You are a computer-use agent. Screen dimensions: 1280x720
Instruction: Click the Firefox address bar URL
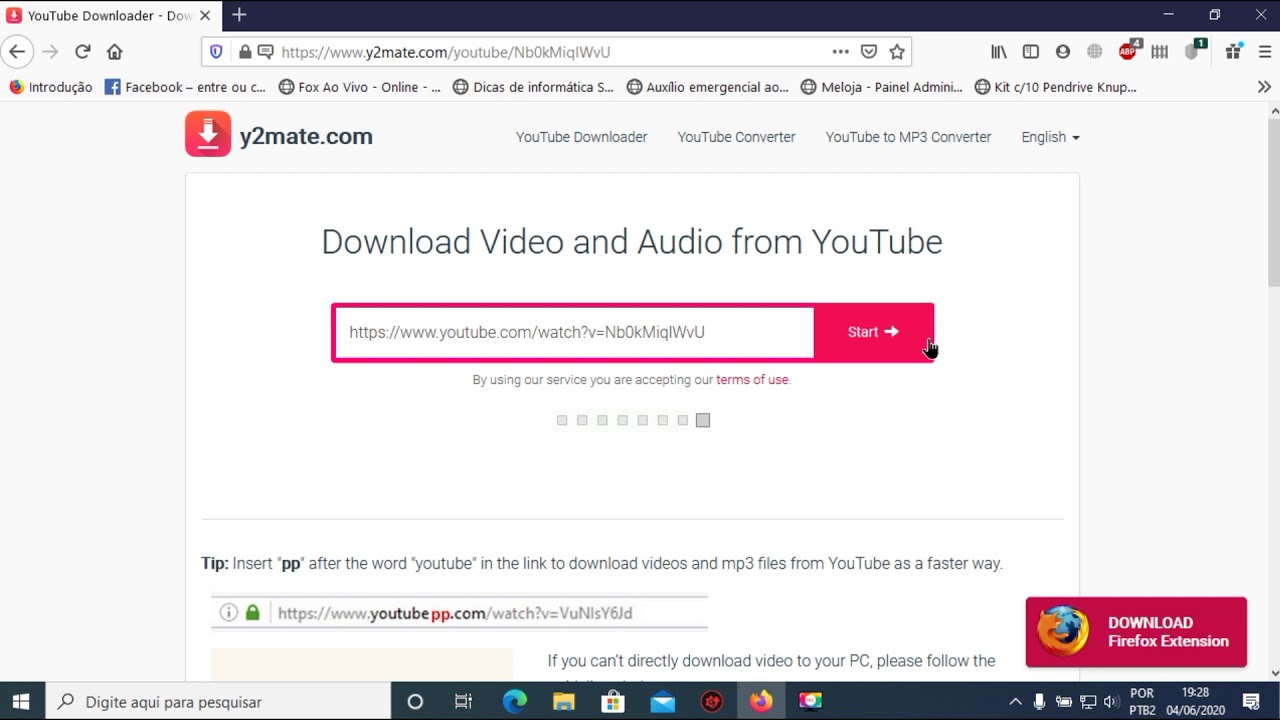click(446, 52)
